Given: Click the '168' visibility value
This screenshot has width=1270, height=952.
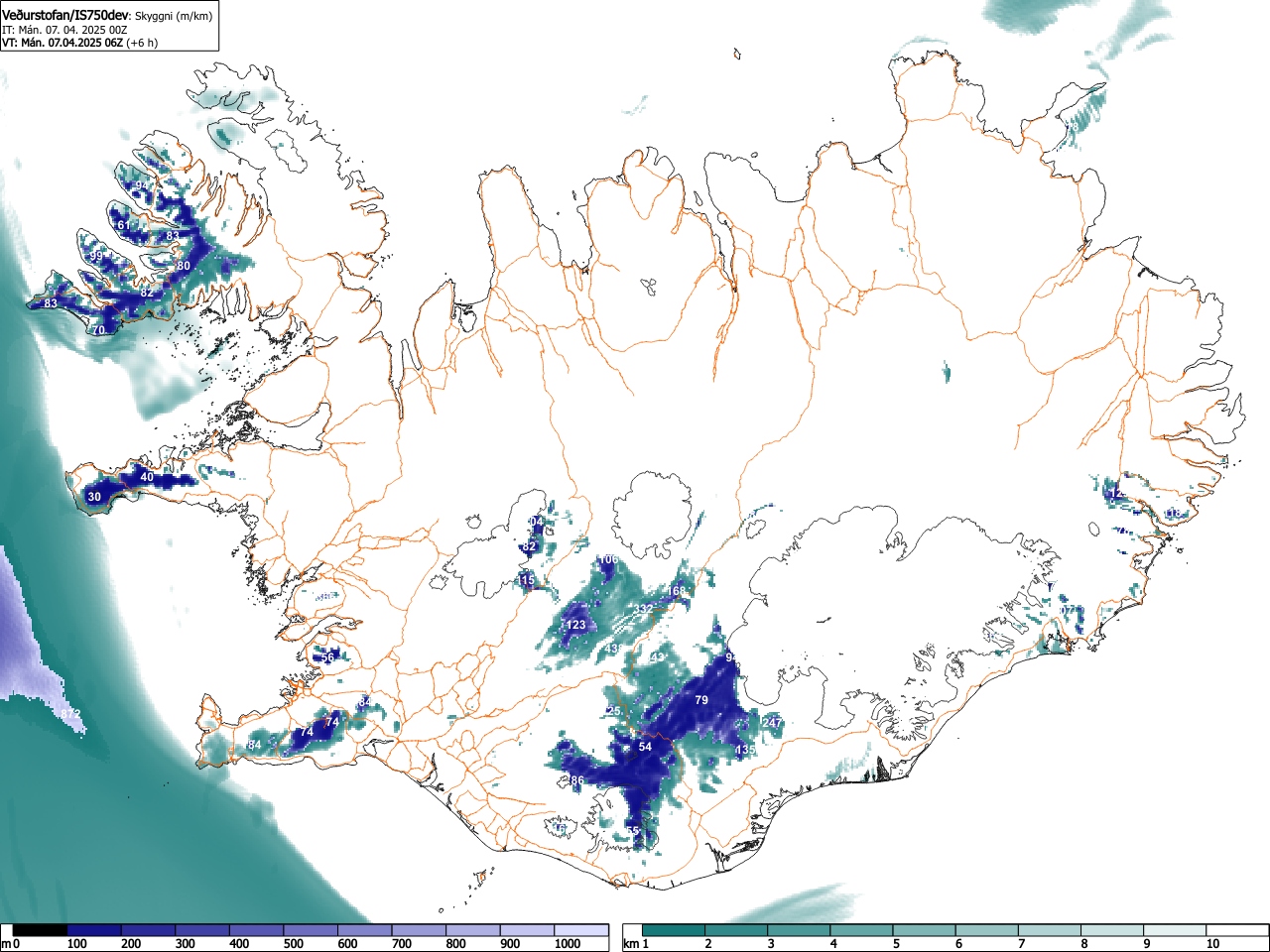Looking at the screenshot, I should (x=677, y=592).
